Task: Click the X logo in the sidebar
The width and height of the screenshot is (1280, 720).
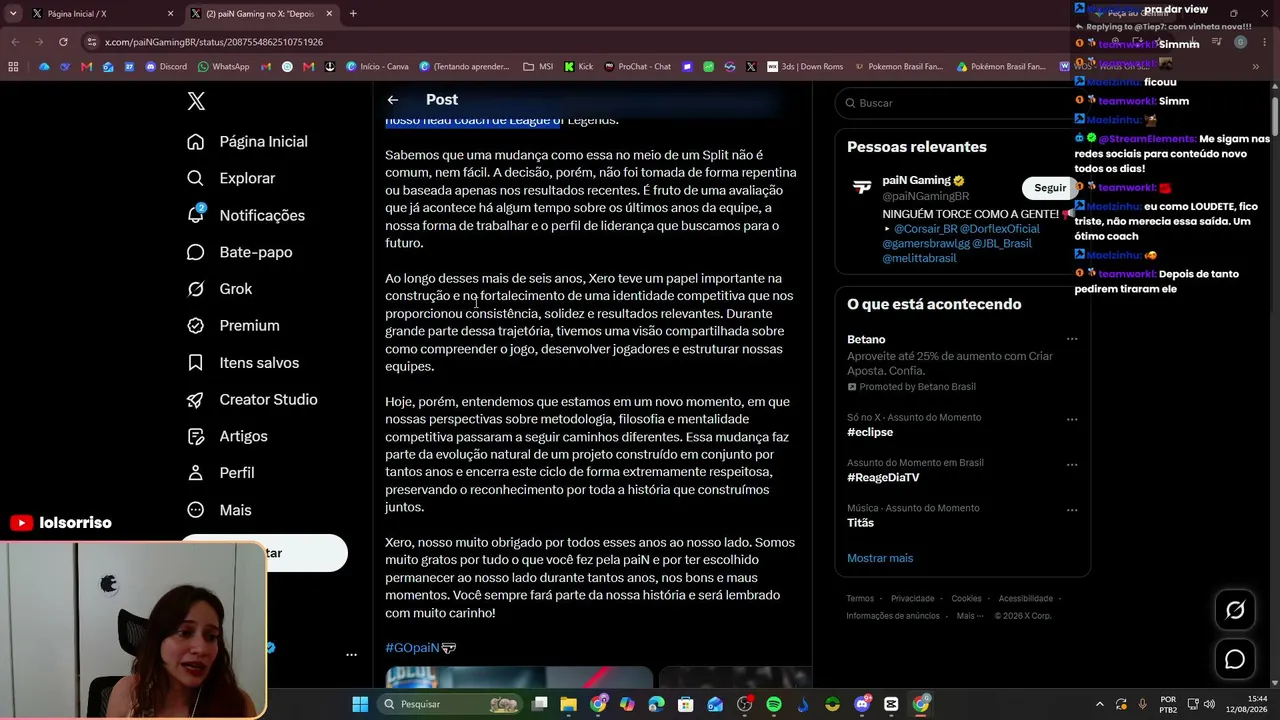Action: [196, 101]
